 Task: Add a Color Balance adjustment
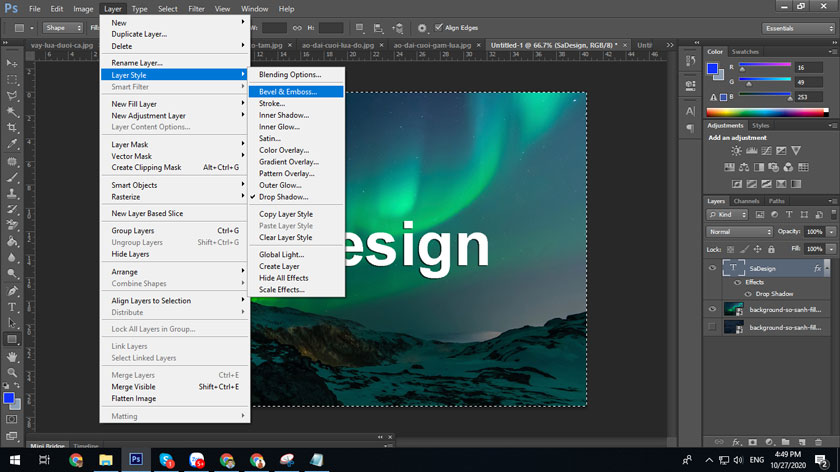744,167
